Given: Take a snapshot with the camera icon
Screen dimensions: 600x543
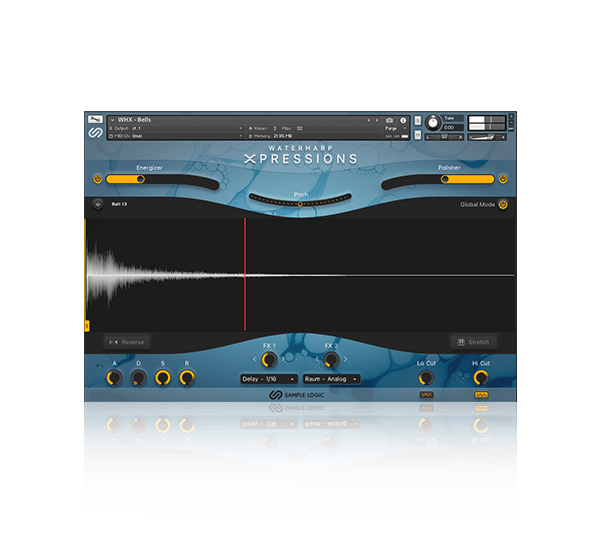Looking at the screenshot, I should pyautogui.click(x=390, y=120).
